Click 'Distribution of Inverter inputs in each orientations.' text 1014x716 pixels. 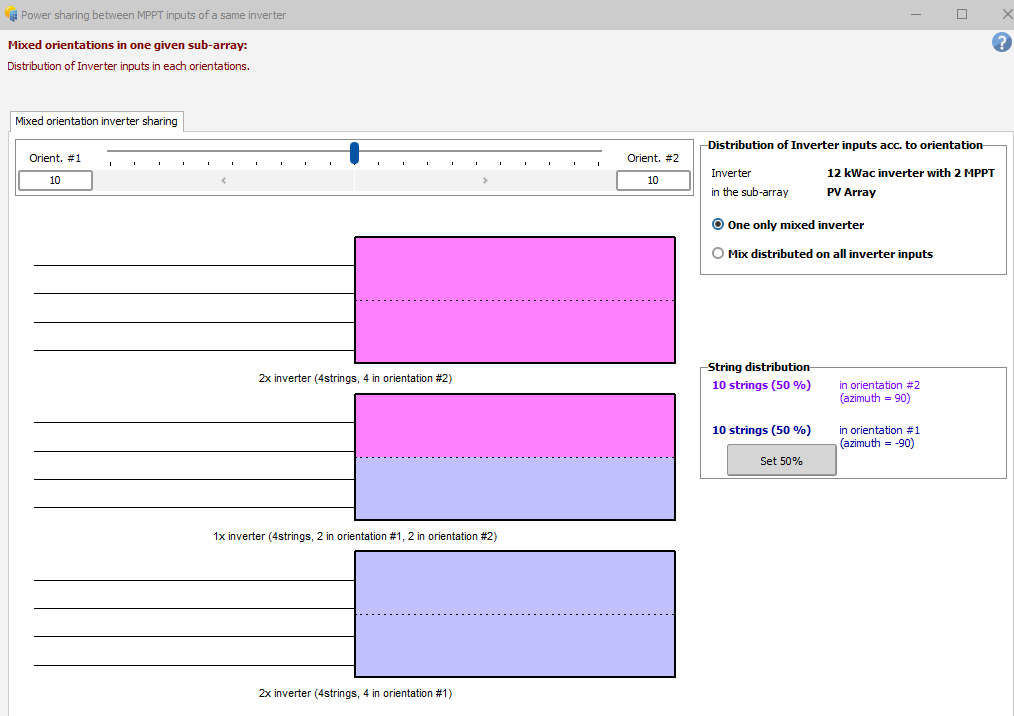coord(128,66)
